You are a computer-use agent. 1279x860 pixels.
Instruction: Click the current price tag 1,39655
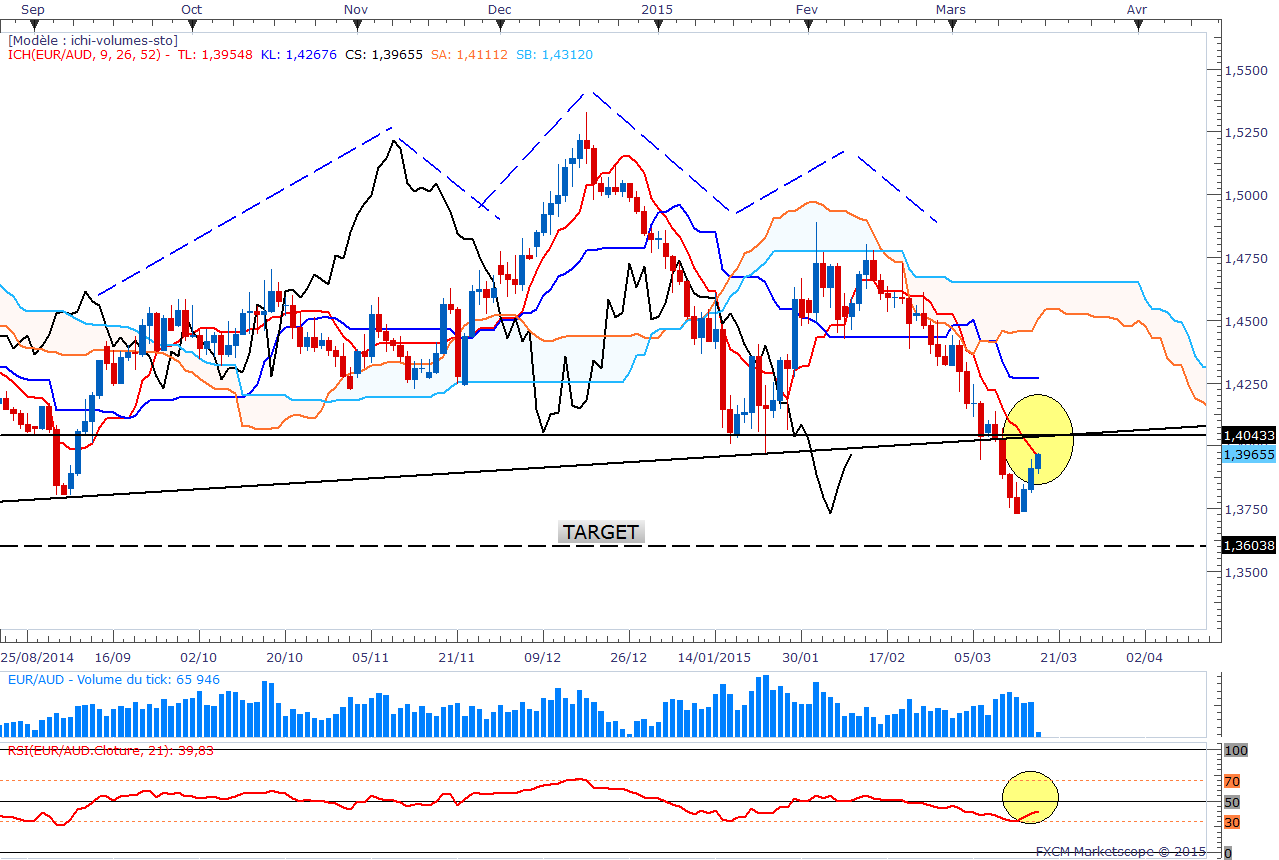(1249, 454)
